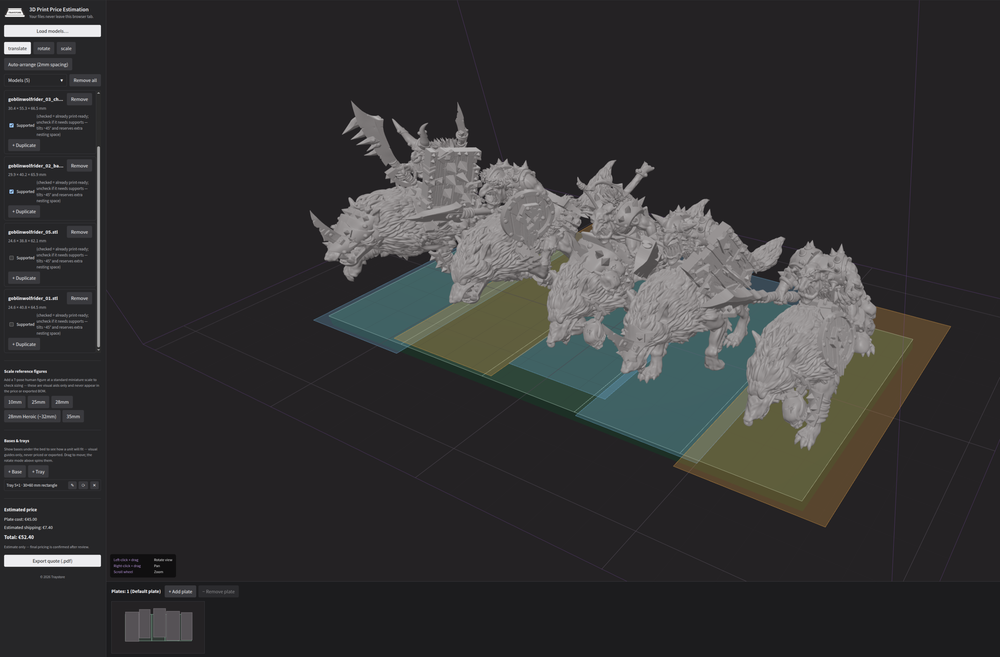Click the Load models button
This screenshot has height=657, width=1000.
pyautogui.click(x=52, y=31)
